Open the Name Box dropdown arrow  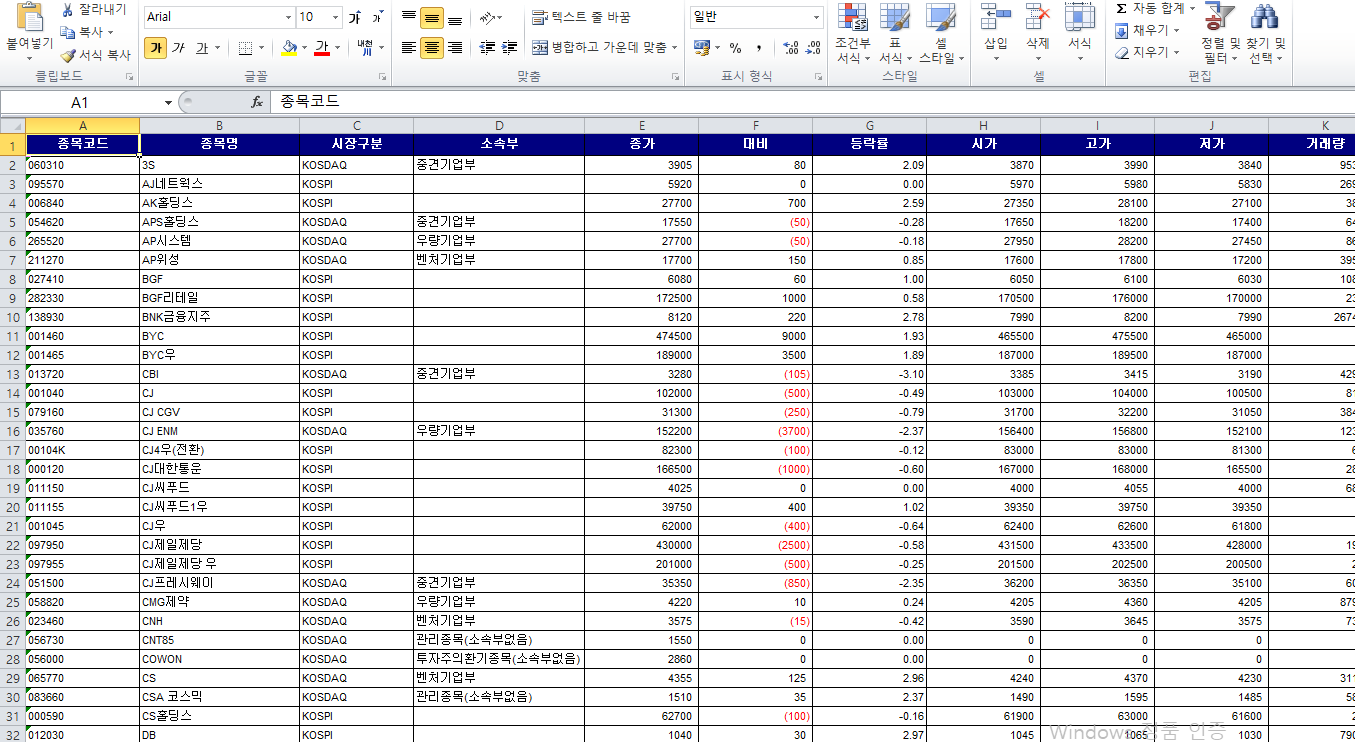point(168,102)
